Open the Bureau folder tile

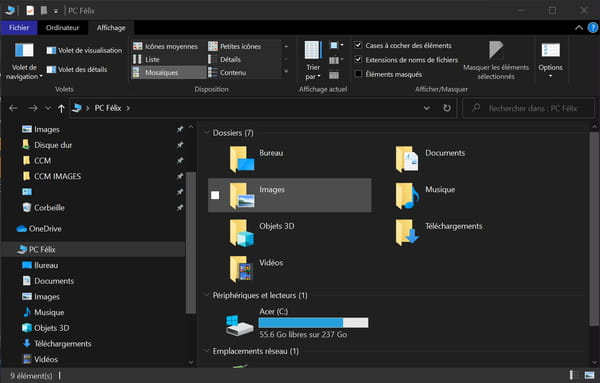289,158
